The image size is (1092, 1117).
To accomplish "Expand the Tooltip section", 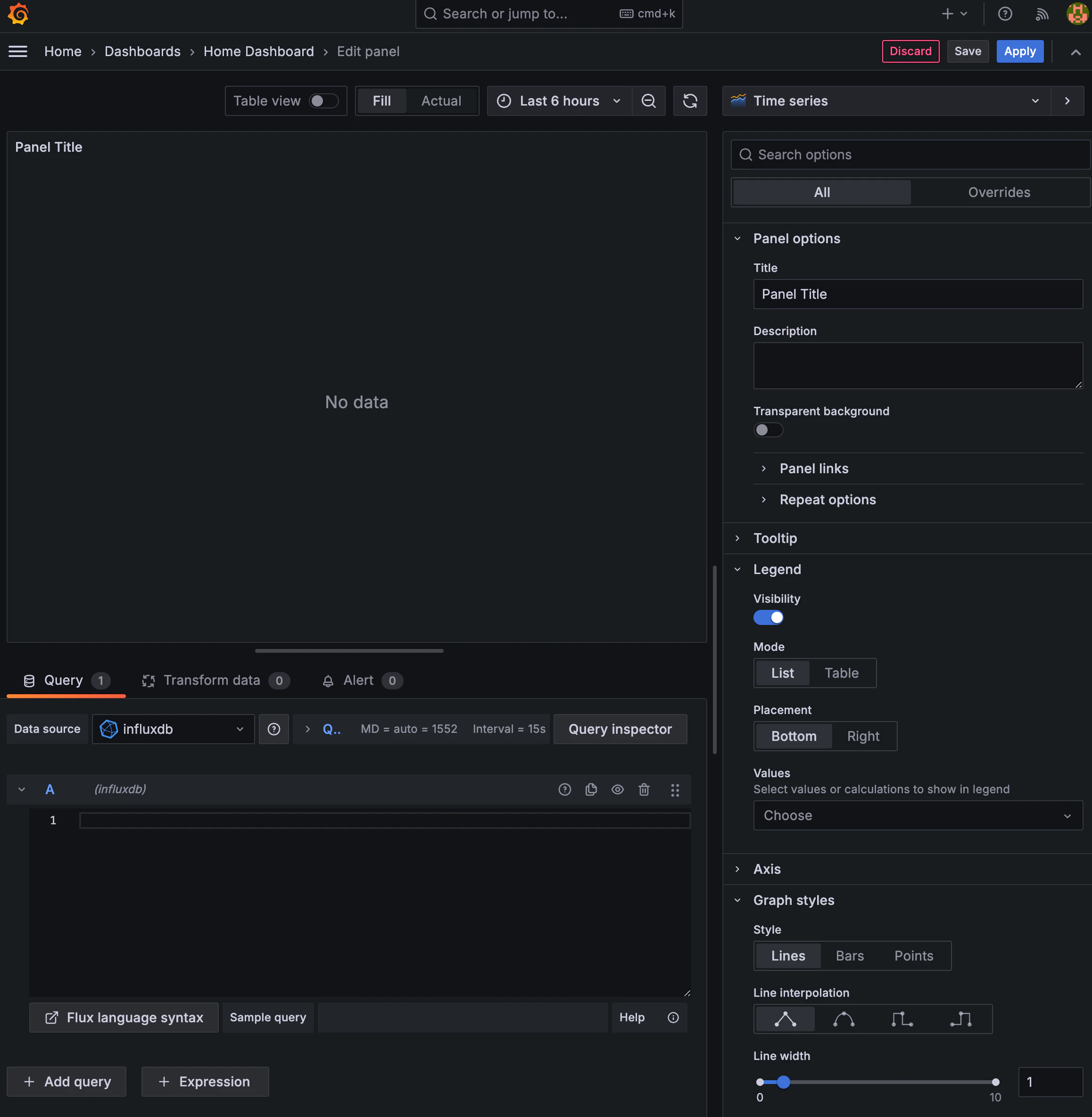I will pyautogui.click(x=775, y=538).
